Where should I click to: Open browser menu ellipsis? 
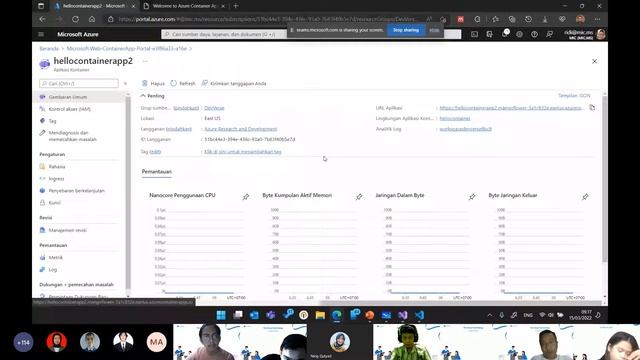click(597, 19)
